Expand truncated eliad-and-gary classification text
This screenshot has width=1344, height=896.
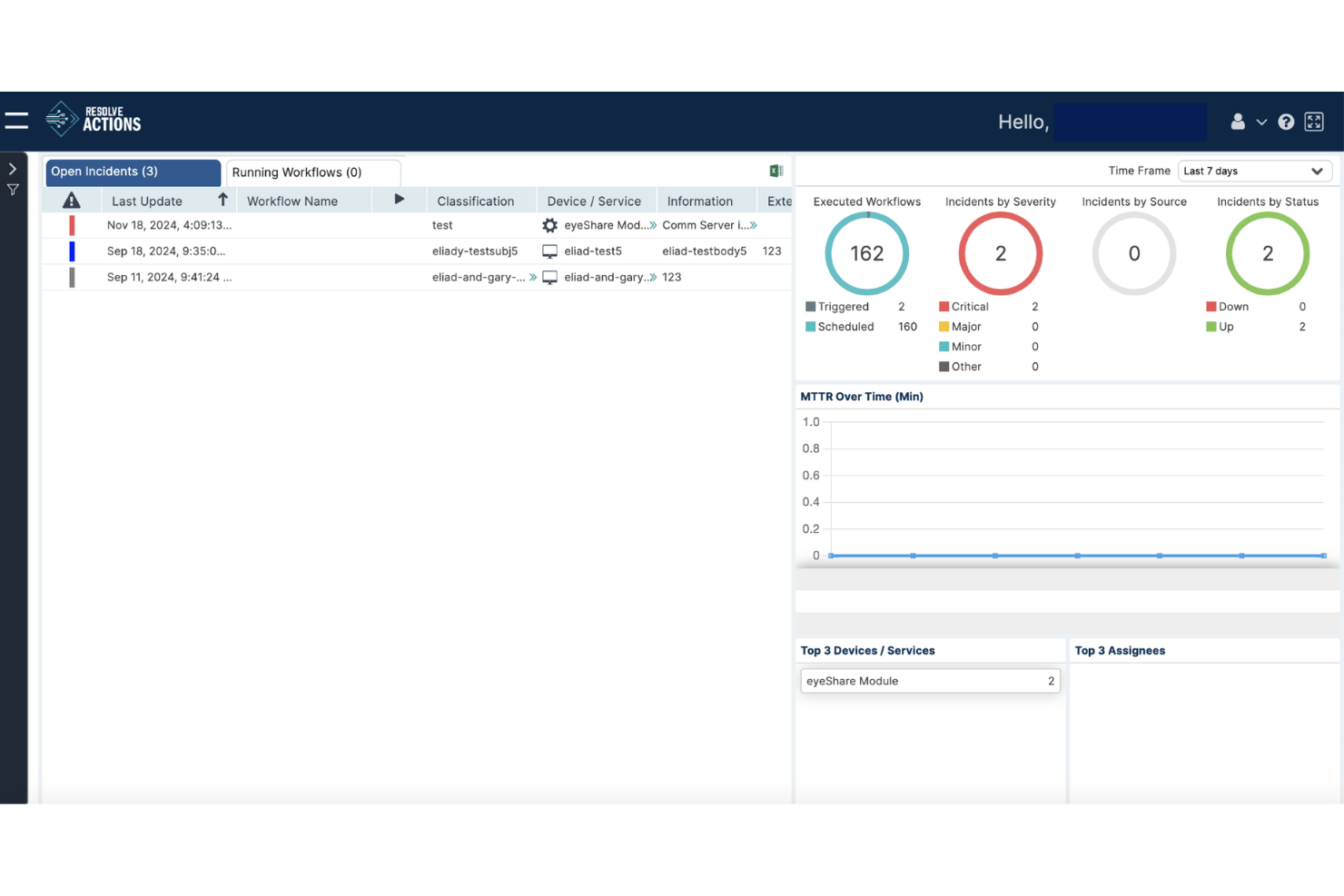click(x=533, y=277)
